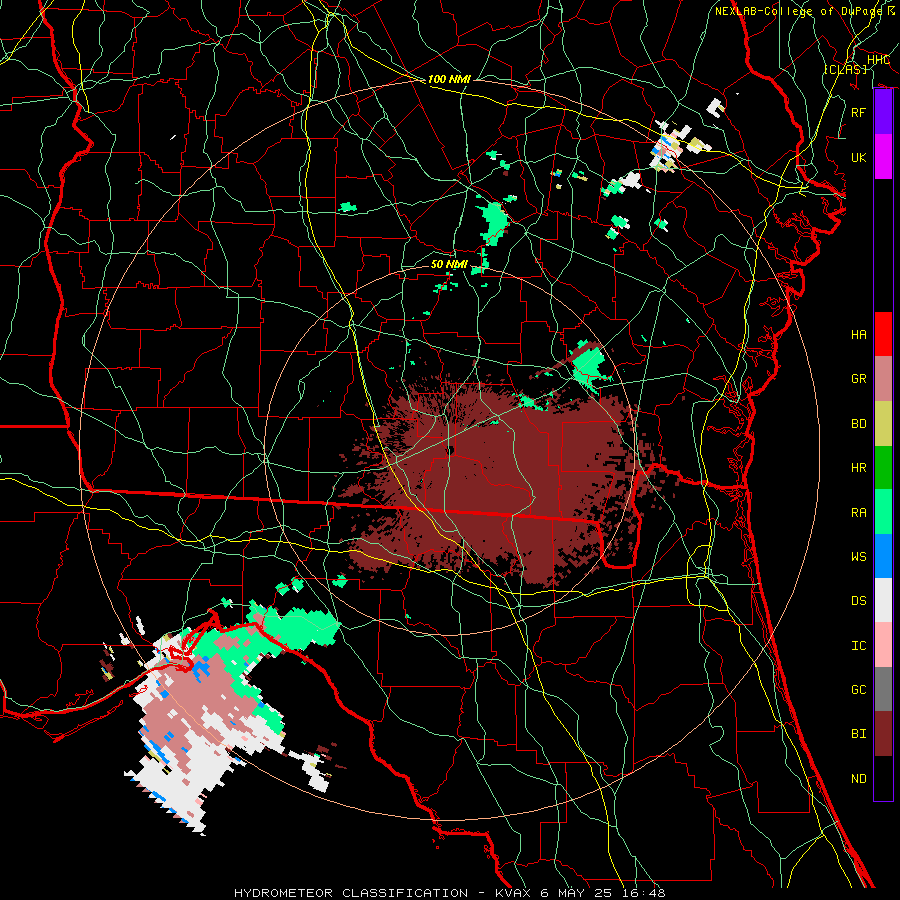Click the IC legend label
The width and height of the screenshot is (900, 900).
point(859,646)
